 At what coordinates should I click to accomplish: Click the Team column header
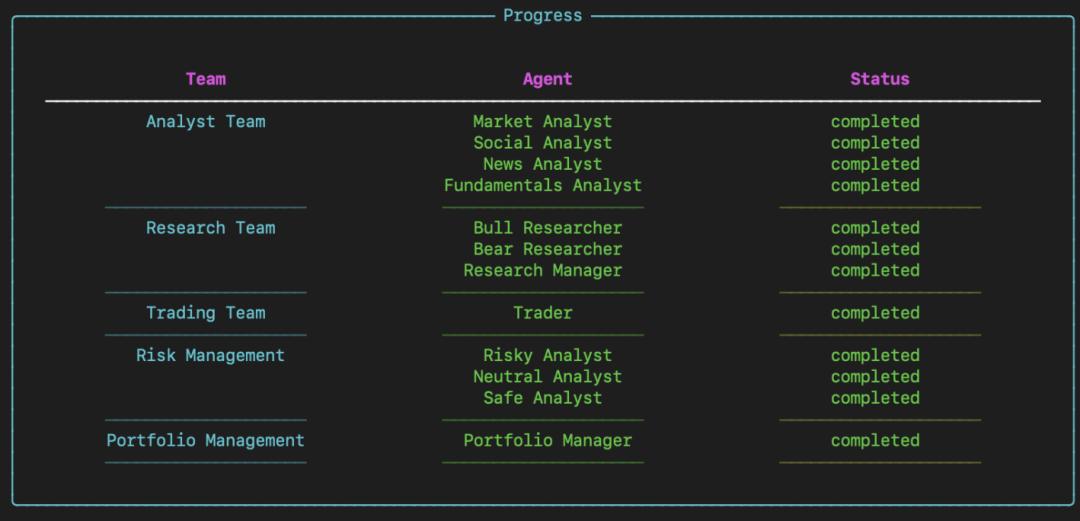(x=206, y=79)
